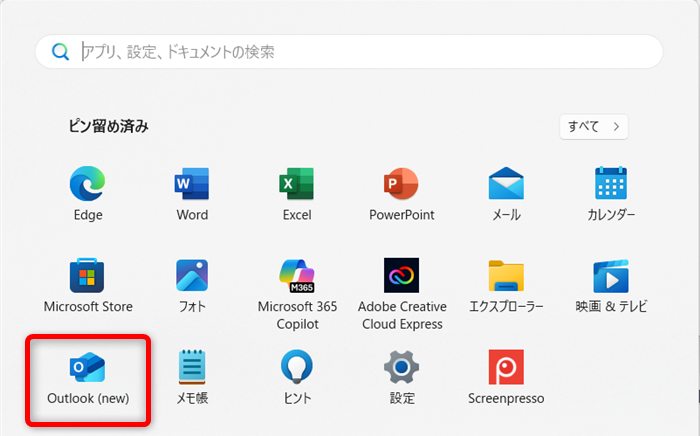
Task: Expand all apps with すべて button
Action: click(594, 126)
